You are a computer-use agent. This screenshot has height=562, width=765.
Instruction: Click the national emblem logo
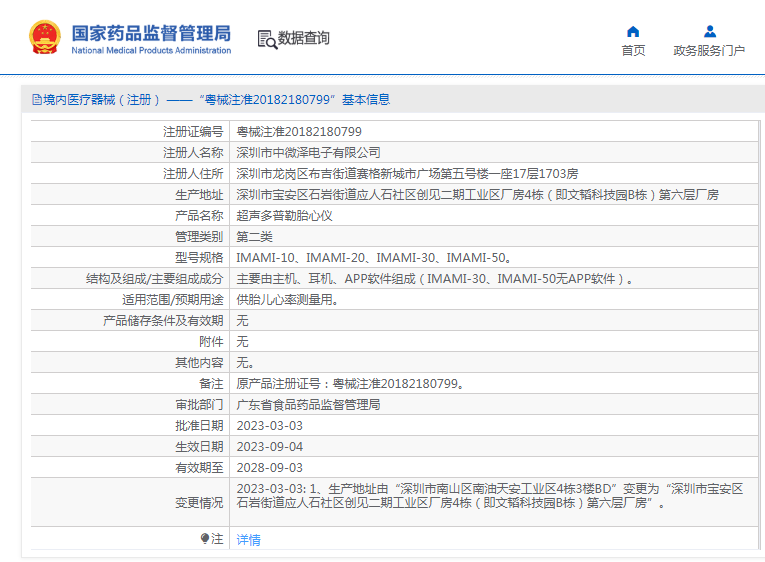[45, 37]
